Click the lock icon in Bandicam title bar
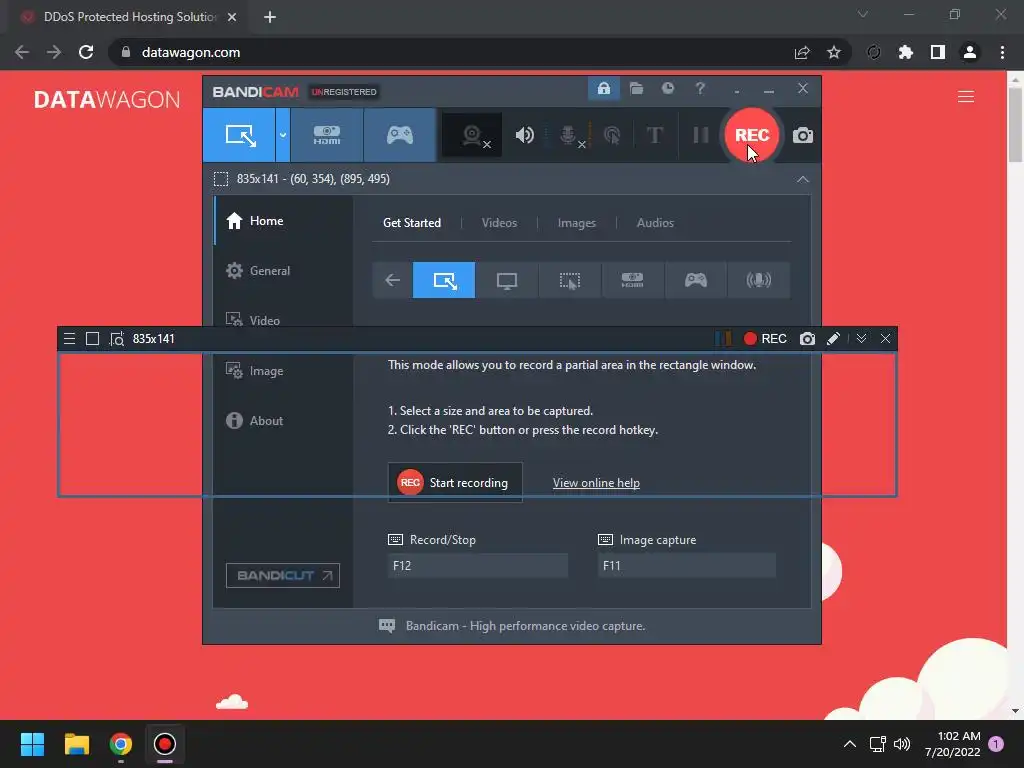The image size is (1024, 768). point(603,88)
